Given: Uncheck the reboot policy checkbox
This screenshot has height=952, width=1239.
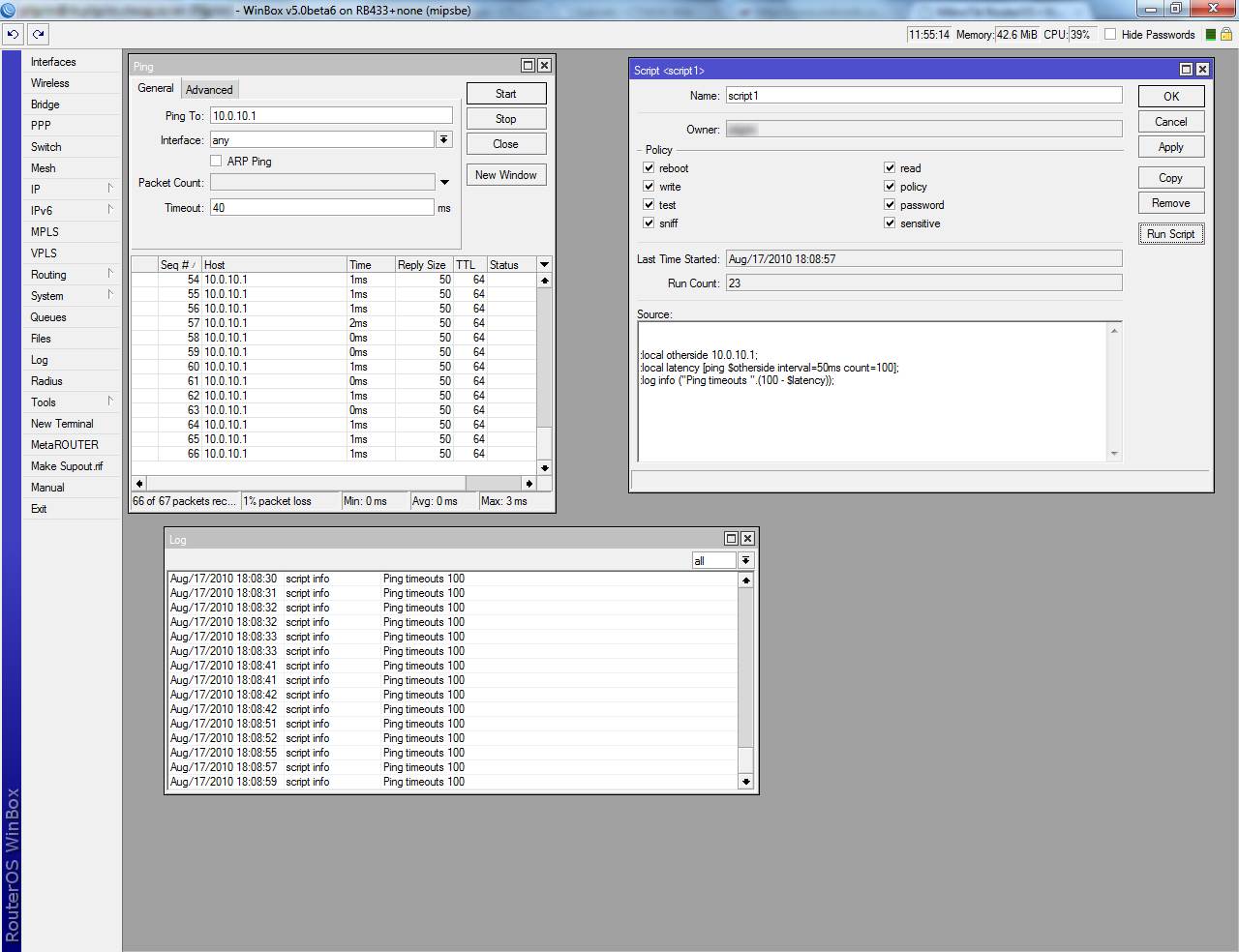Looking at the screenshot, I should point(649,168).
